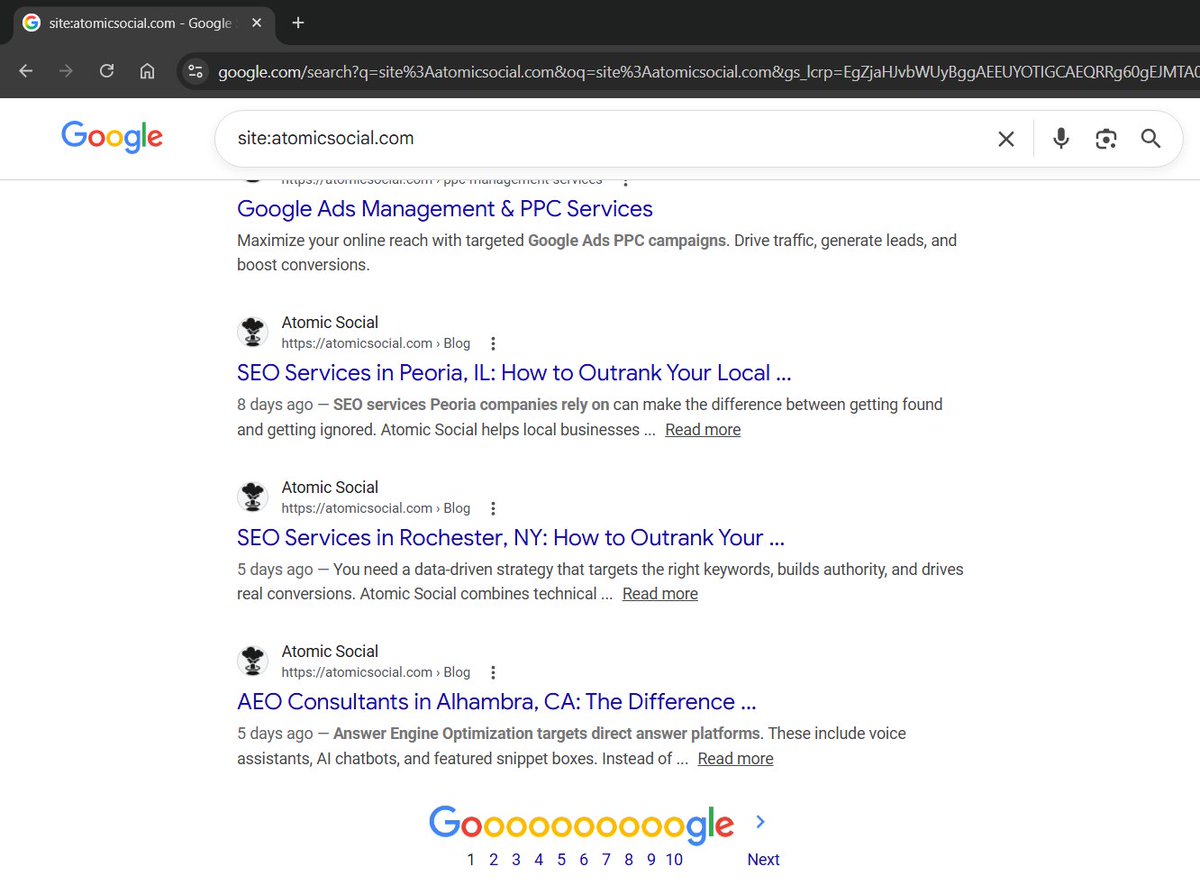Go to results page 8

click(x=629, y=860)
